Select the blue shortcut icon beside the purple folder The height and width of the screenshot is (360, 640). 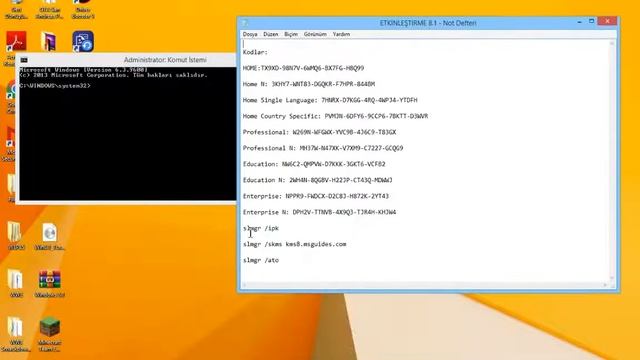[83, 42]
